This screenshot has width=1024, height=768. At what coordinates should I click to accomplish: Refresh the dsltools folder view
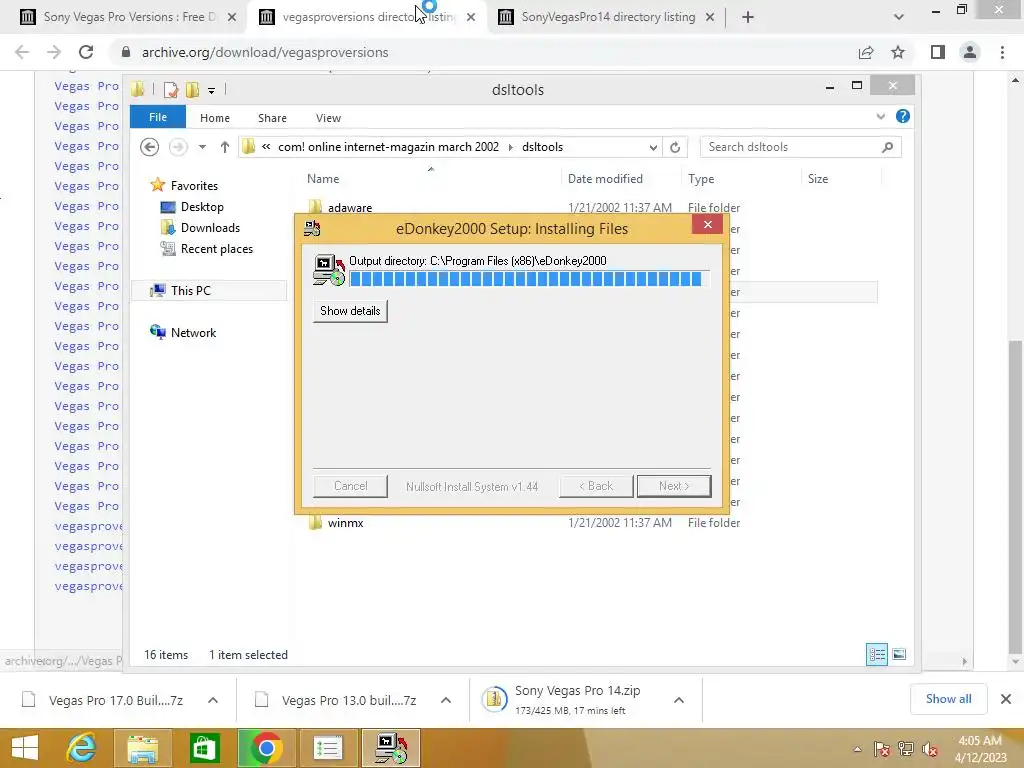pos(675,148)
